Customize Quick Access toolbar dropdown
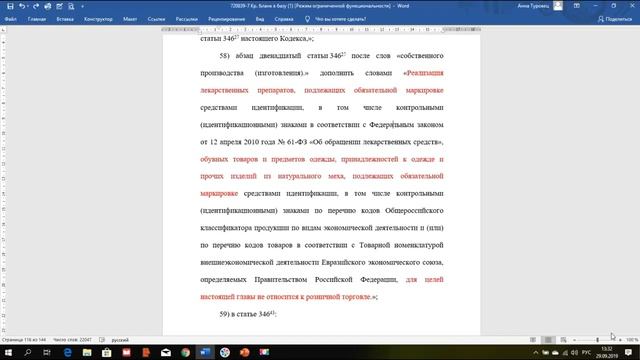This screenshot has height=360, width=640. pos(82,7)
